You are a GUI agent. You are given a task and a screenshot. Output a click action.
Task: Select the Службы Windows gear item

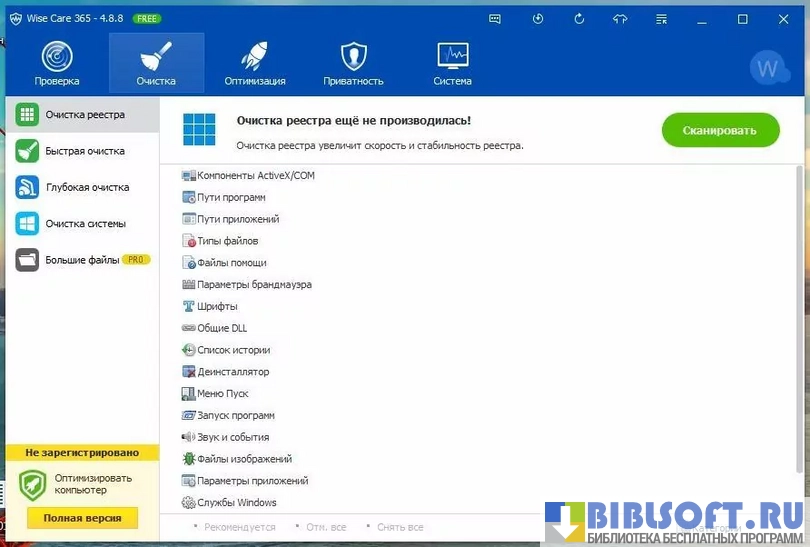(236, 503)
